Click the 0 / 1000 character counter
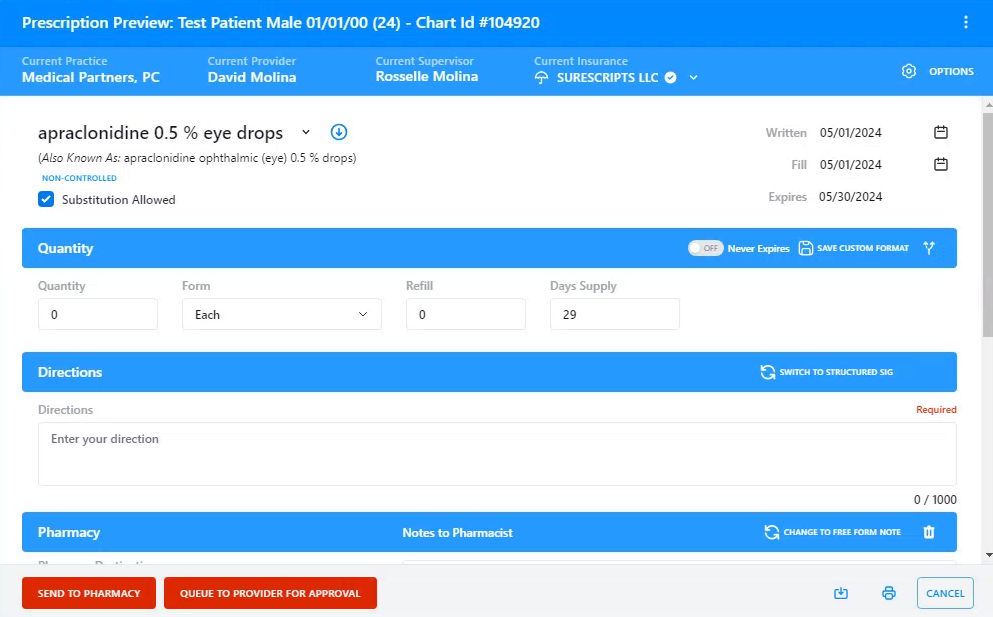Image resolution: width=993 pixels, height=617 pixels. coord(935,500)
